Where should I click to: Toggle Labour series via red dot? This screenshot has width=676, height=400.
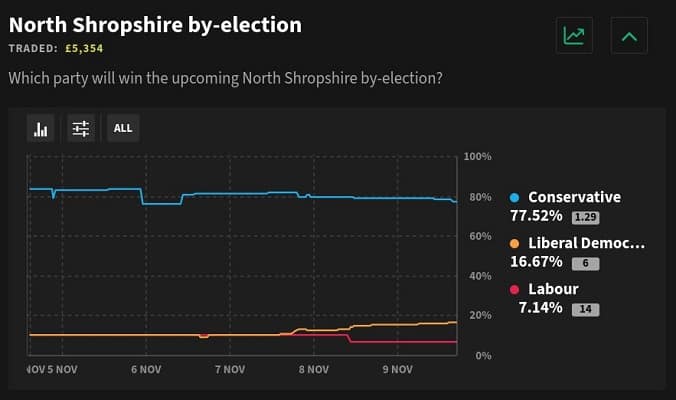click(x=514, y=290)
